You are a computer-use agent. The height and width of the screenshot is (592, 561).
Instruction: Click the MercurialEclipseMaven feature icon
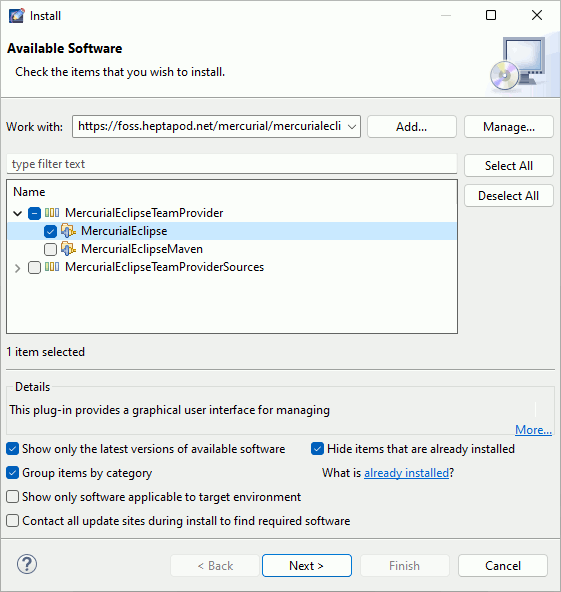(68, 249)
